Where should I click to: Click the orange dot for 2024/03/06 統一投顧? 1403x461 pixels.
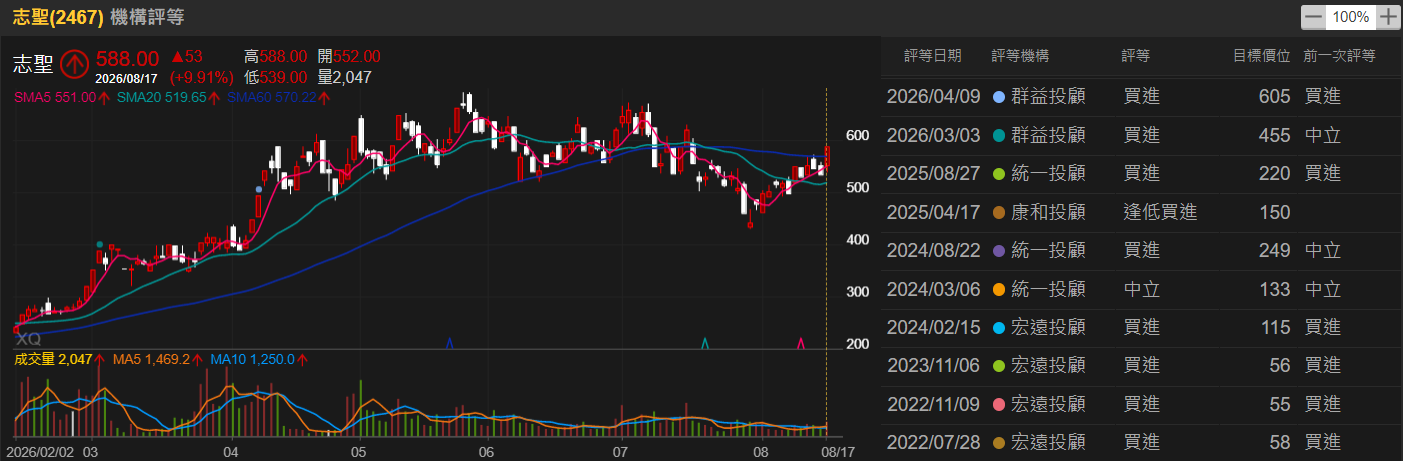tap(999, 290)
